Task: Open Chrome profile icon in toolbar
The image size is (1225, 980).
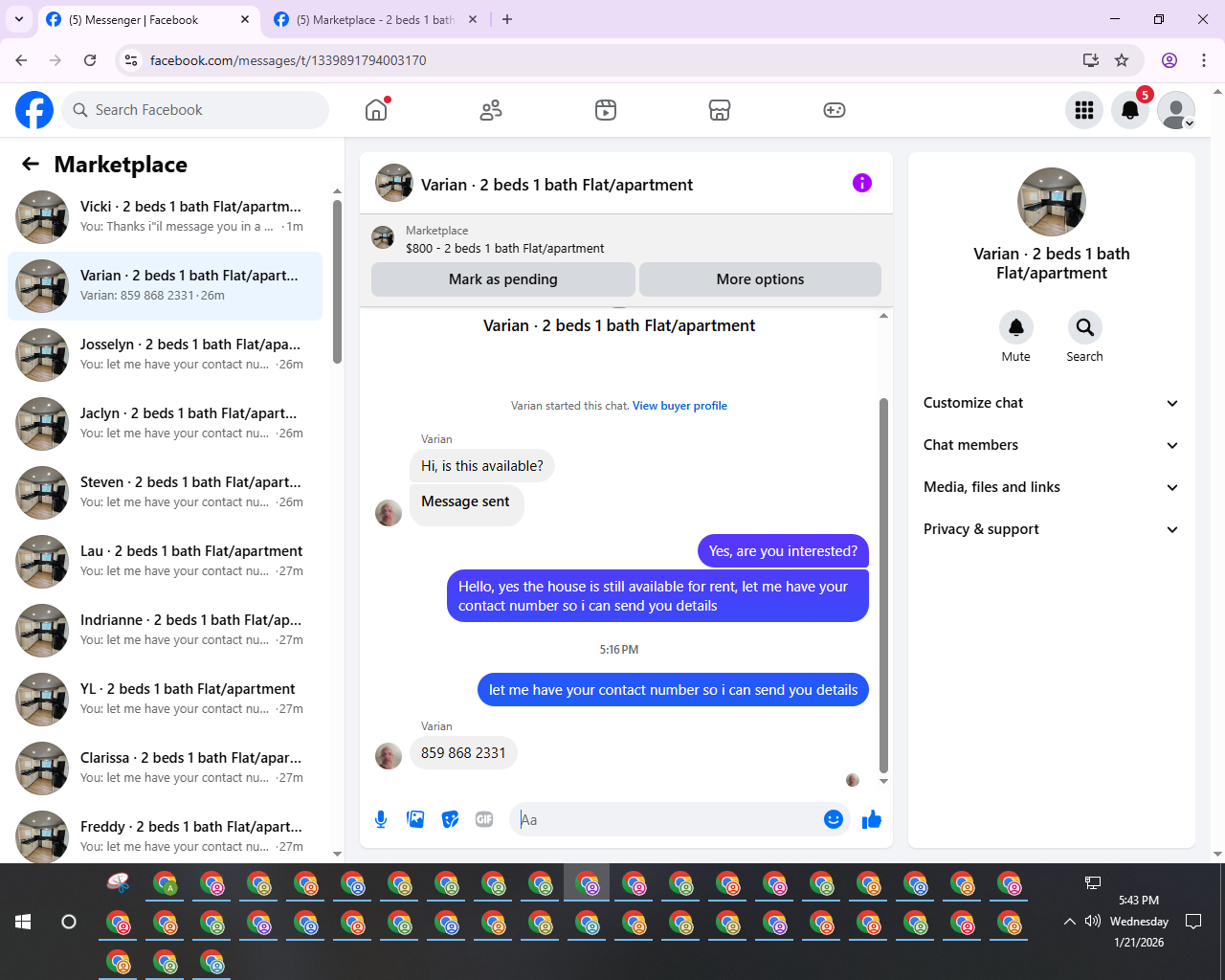Action: [x=1169, y=60]
